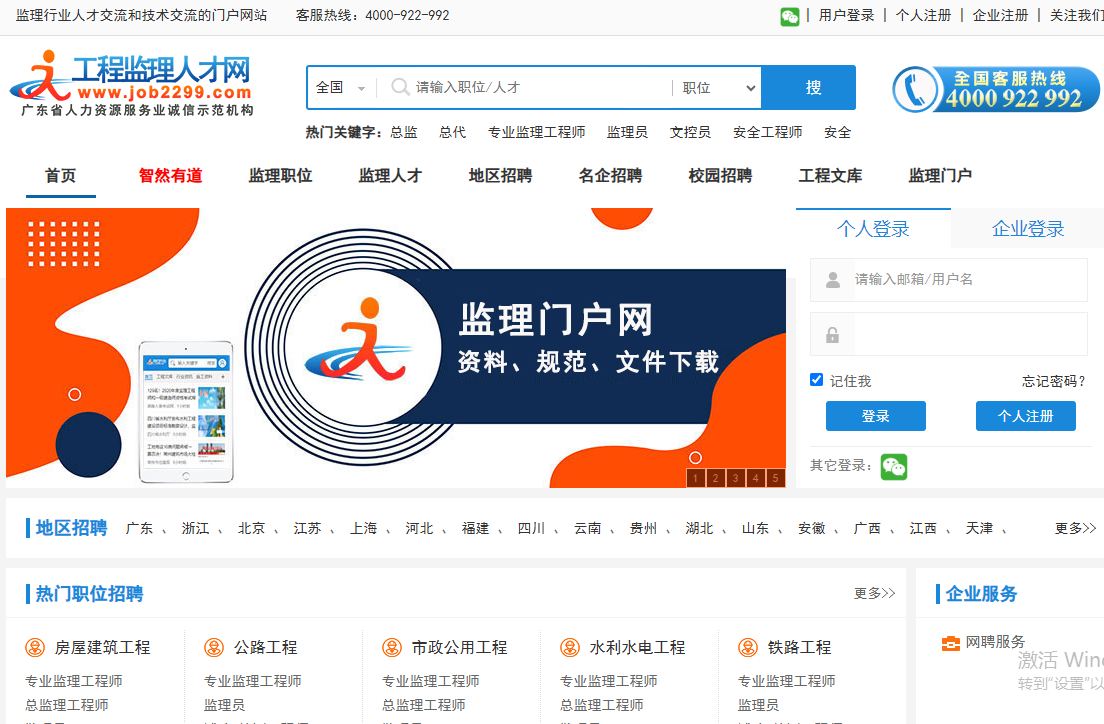1104x724 pixels.
Task: Uncheck the 记住我 remember-me checkbox
Action: (816, 380)
